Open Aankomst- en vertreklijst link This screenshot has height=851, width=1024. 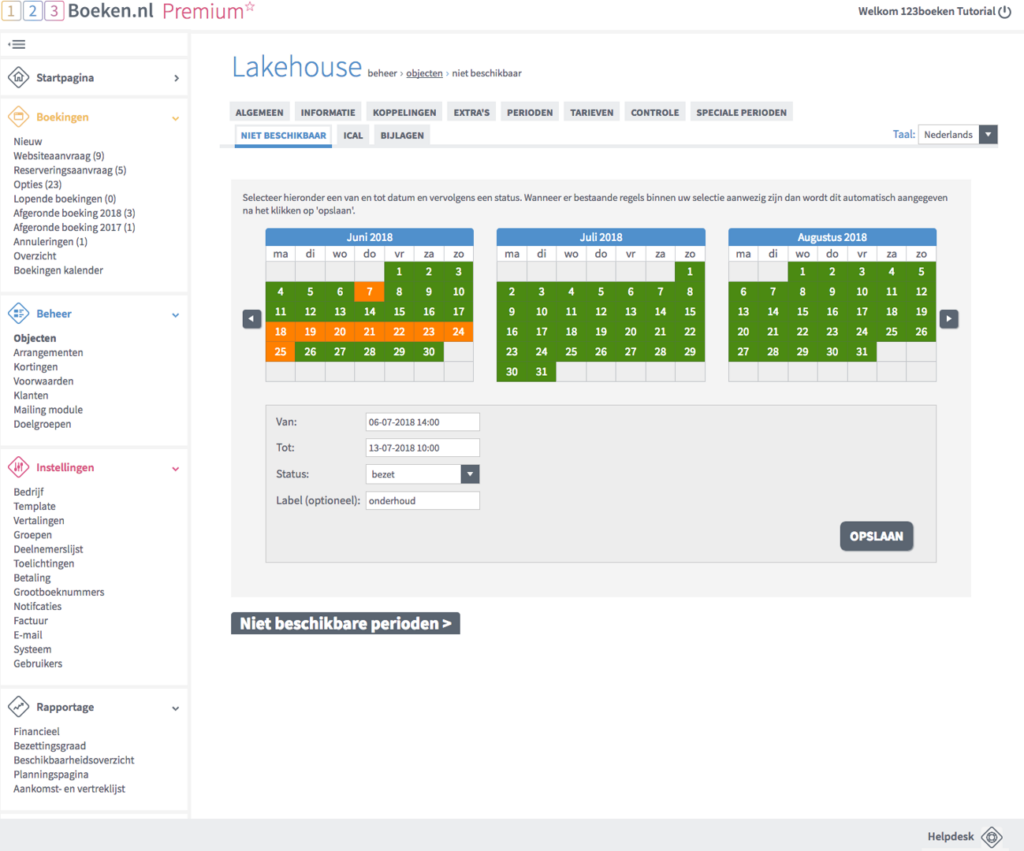pyautogui.click(x=69, y=789)
